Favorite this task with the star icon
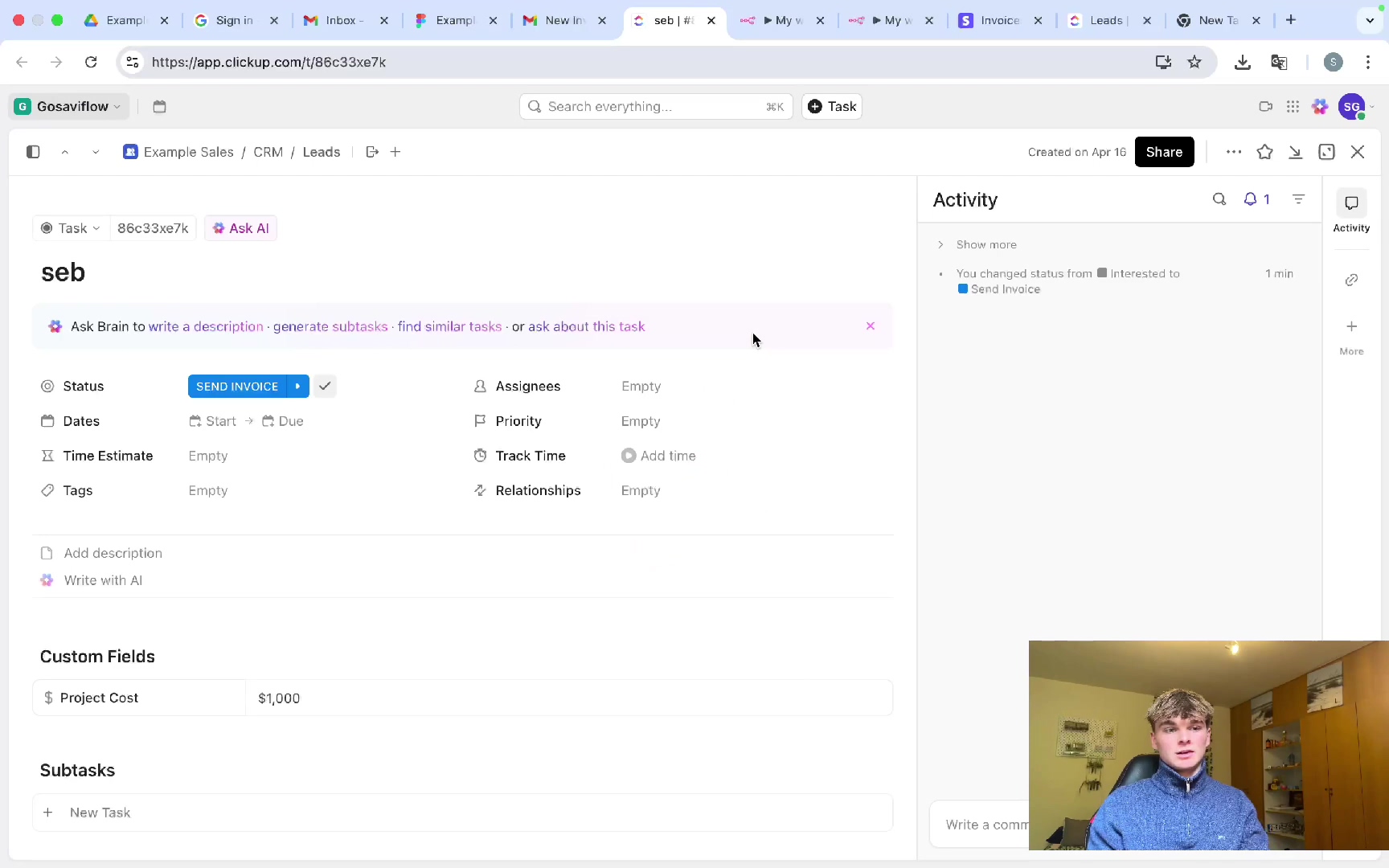Image resolution: width=1389 pixels, height=868 pixels. pos(1264,152)
